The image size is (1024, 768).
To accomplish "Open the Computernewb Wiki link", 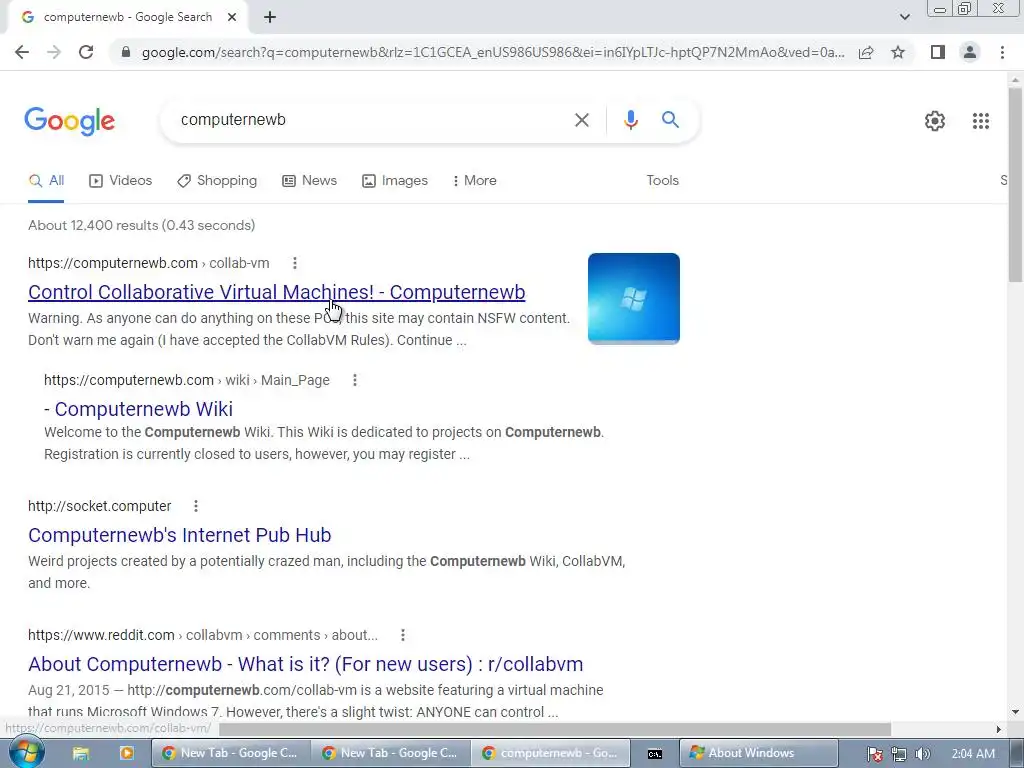I will coord(138,409).
